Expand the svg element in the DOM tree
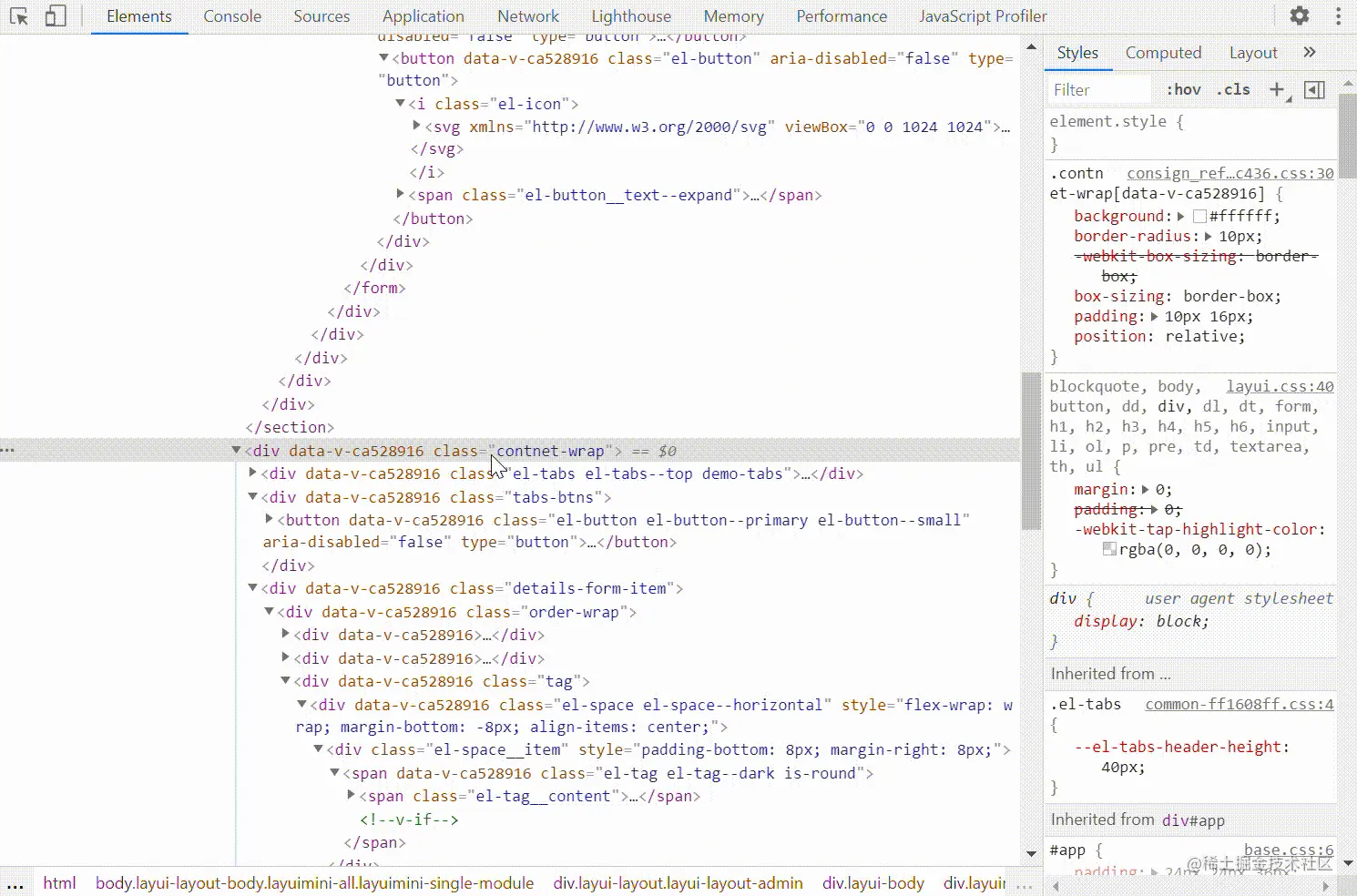The width and height of the screenshot is (1357, 896). [415, 126]
